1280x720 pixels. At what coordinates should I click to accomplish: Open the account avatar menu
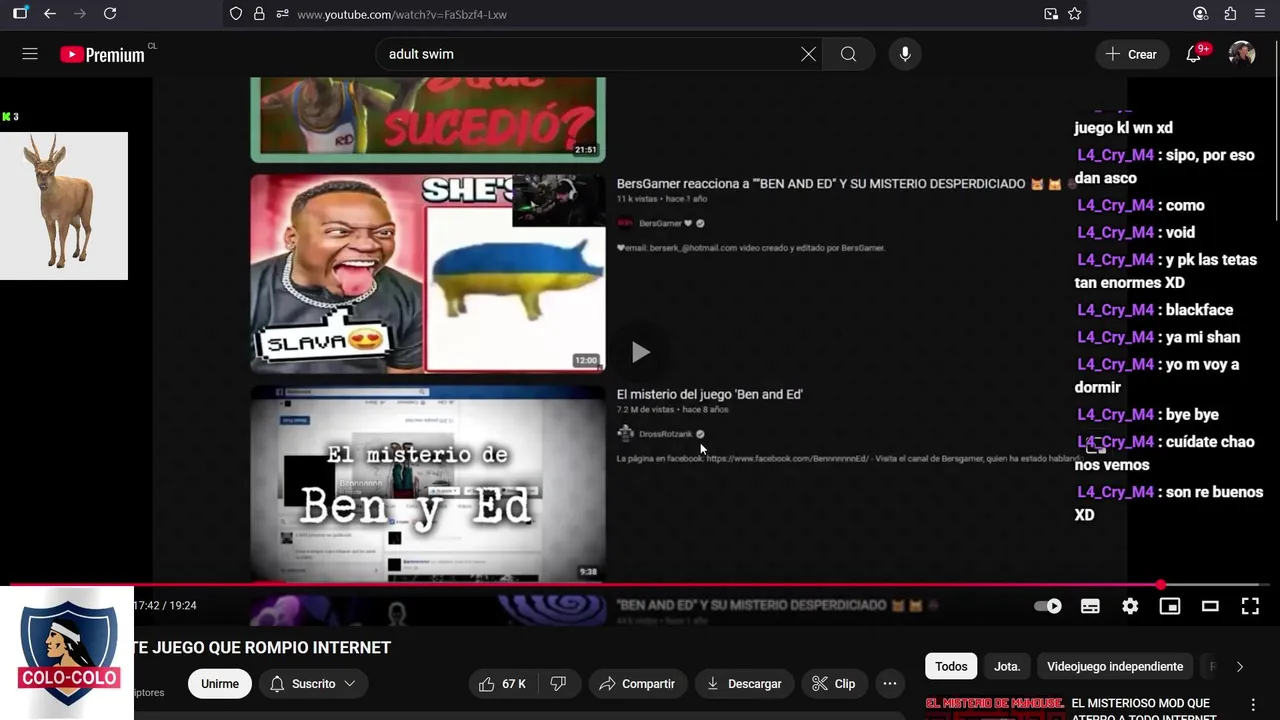point(1242,54)
